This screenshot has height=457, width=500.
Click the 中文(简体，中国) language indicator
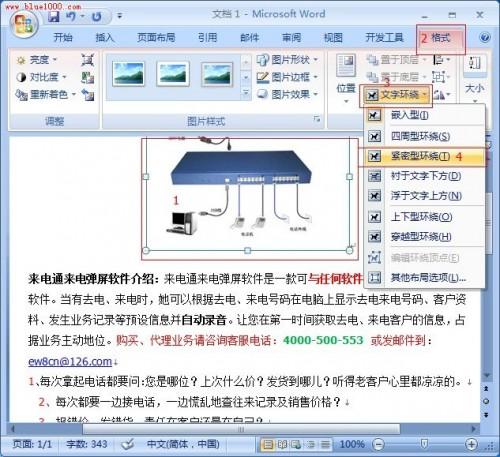click(183, 444)
